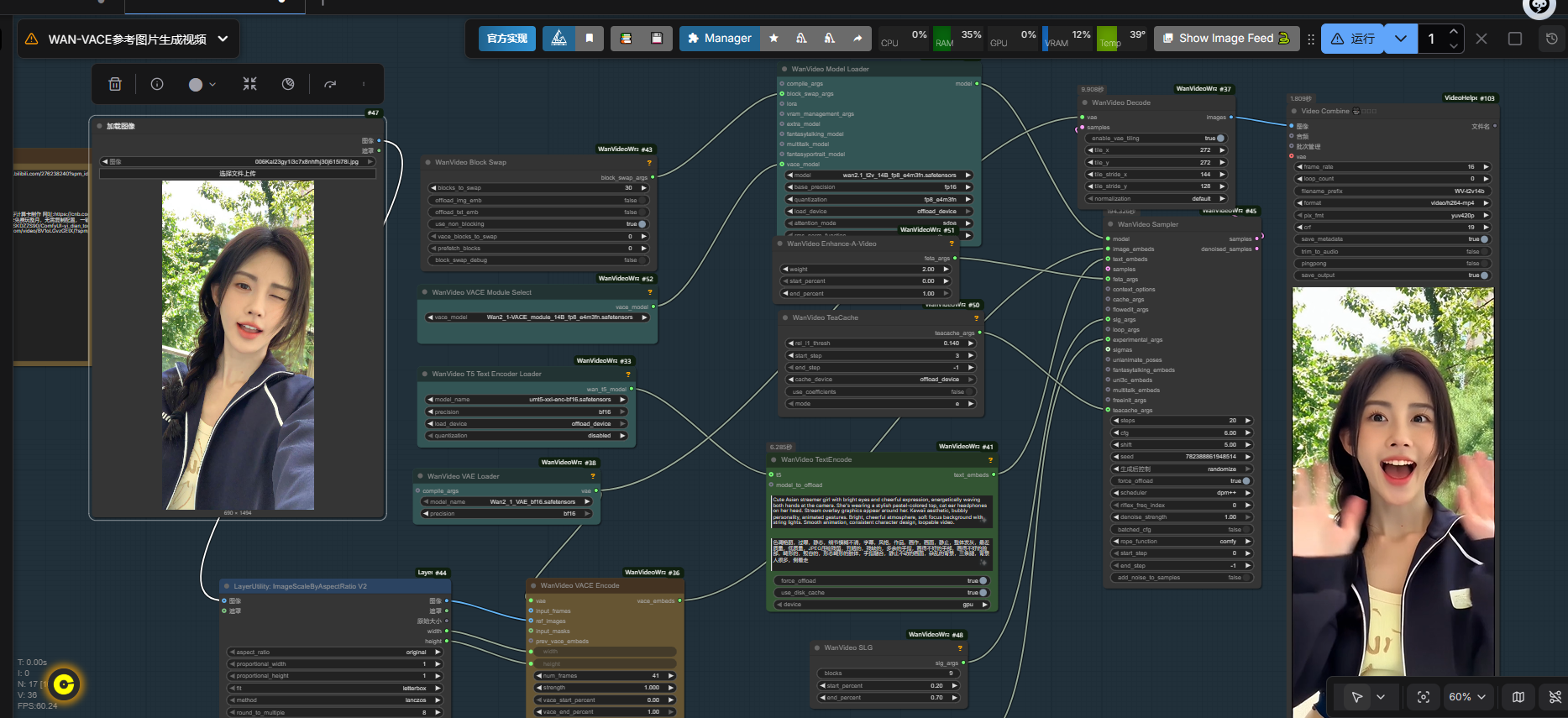Screen dimensions: 1568x718
Task: Click the Show Image Feed button
Action: [x=1225, y=39]
